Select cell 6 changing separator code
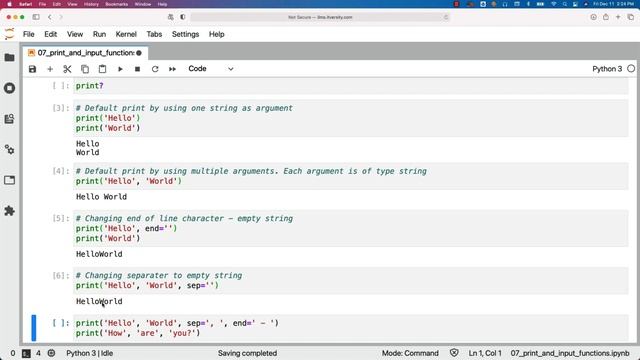The width and height of the screenshot is (640, 360). [351, 280]
